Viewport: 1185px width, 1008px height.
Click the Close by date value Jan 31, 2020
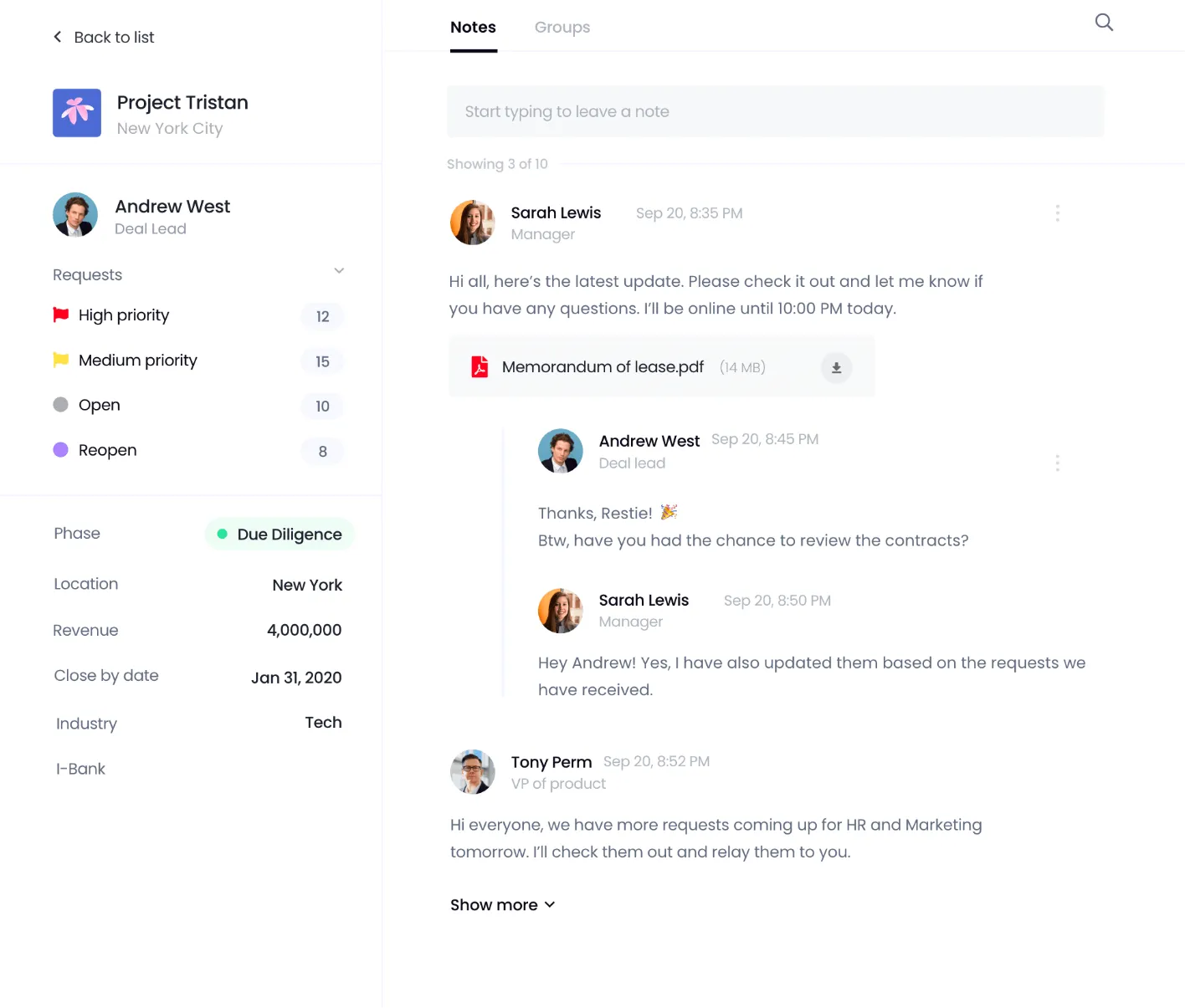click(296, 678)
